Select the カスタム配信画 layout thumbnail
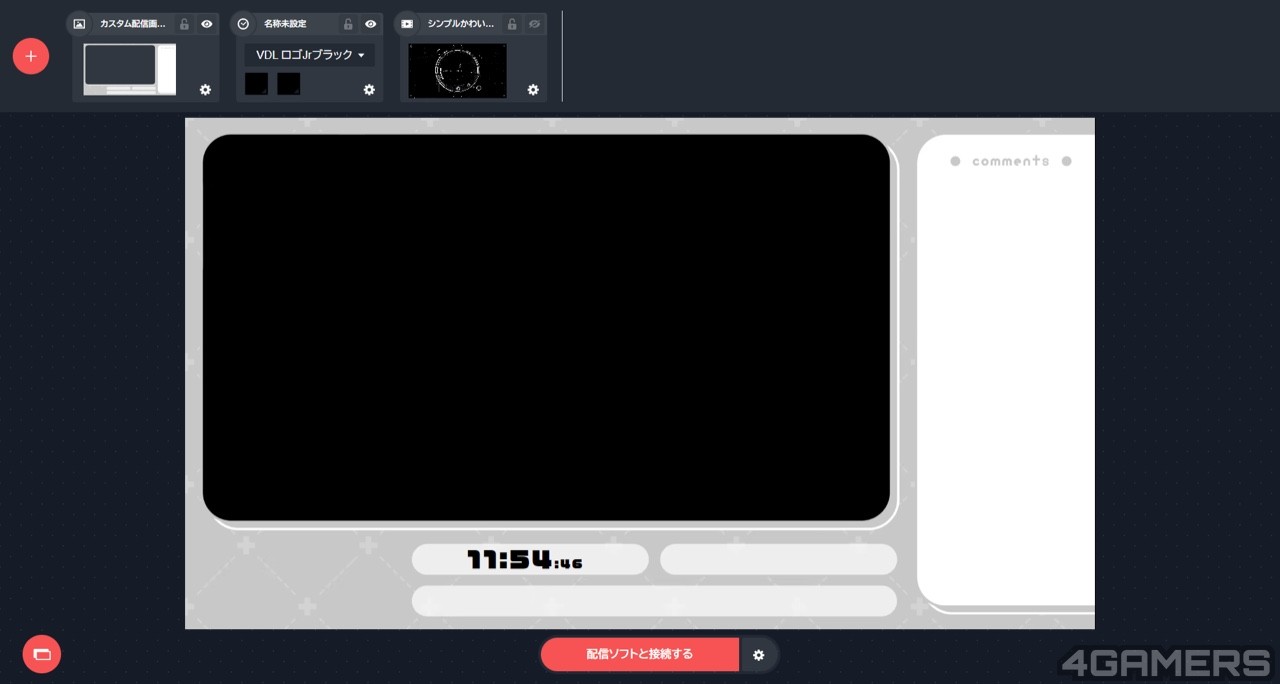The width and height of the screenshot is (1280, 684). point(130,70)
